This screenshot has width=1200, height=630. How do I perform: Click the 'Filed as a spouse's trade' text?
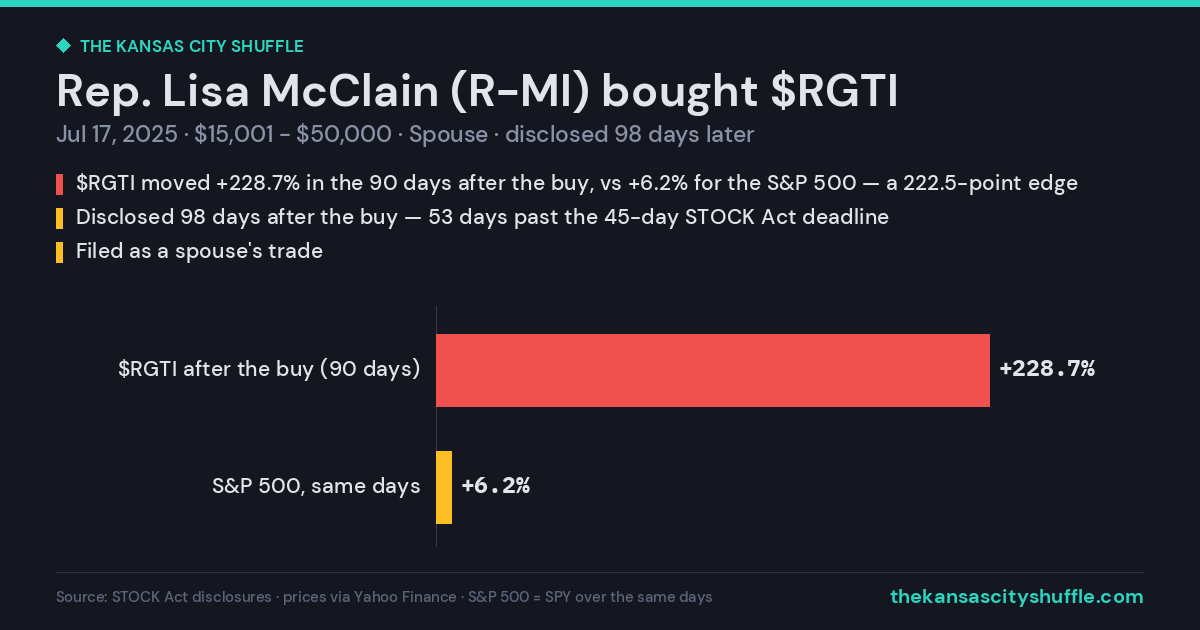(199, 251)
